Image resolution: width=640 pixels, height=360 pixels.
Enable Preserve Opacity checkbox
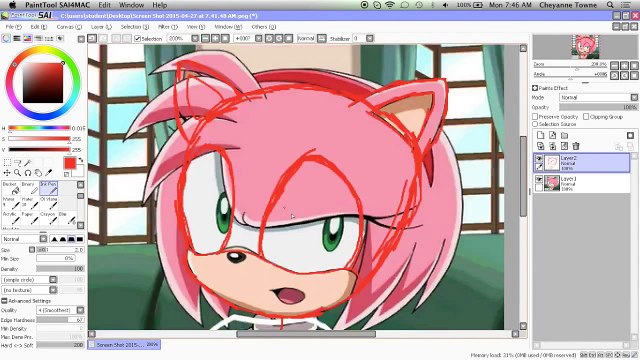tap(535, 117)
